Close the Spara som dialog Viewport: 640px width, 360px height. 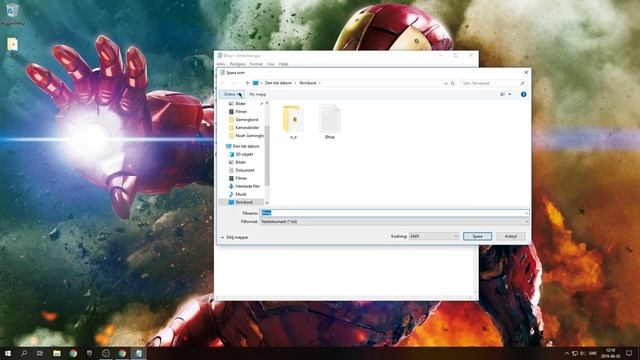(526, 73)
